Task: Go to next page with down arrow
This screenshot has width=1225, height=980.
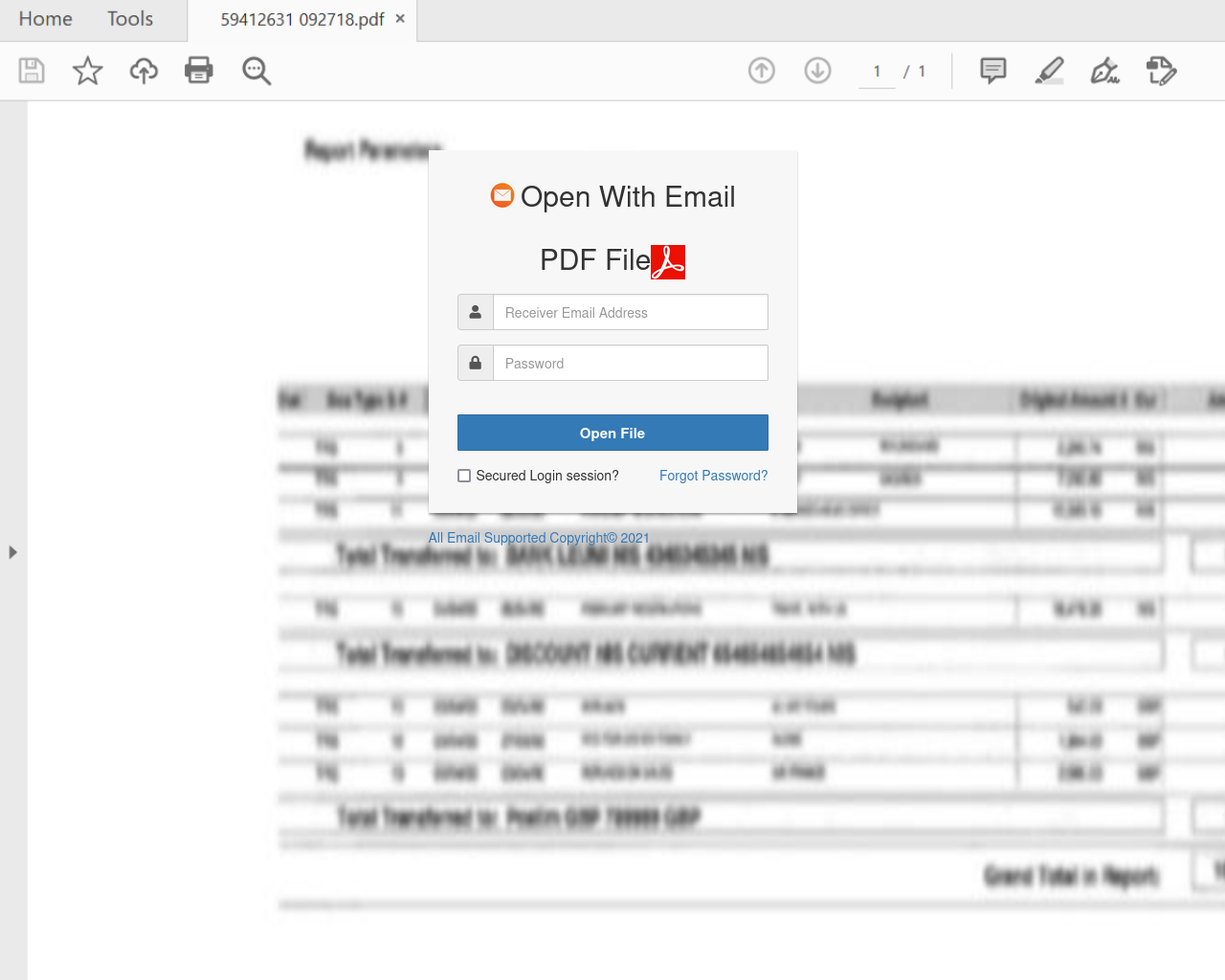Action: coord(818,71)
